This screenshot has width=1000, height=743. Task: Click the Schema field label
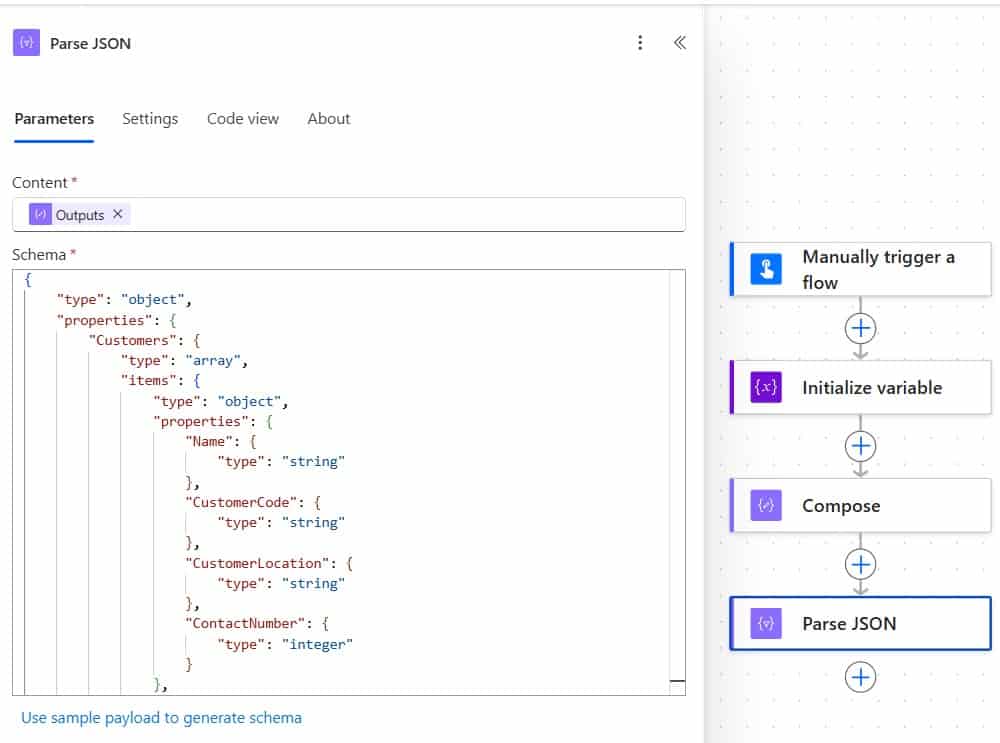pos(39,254)
